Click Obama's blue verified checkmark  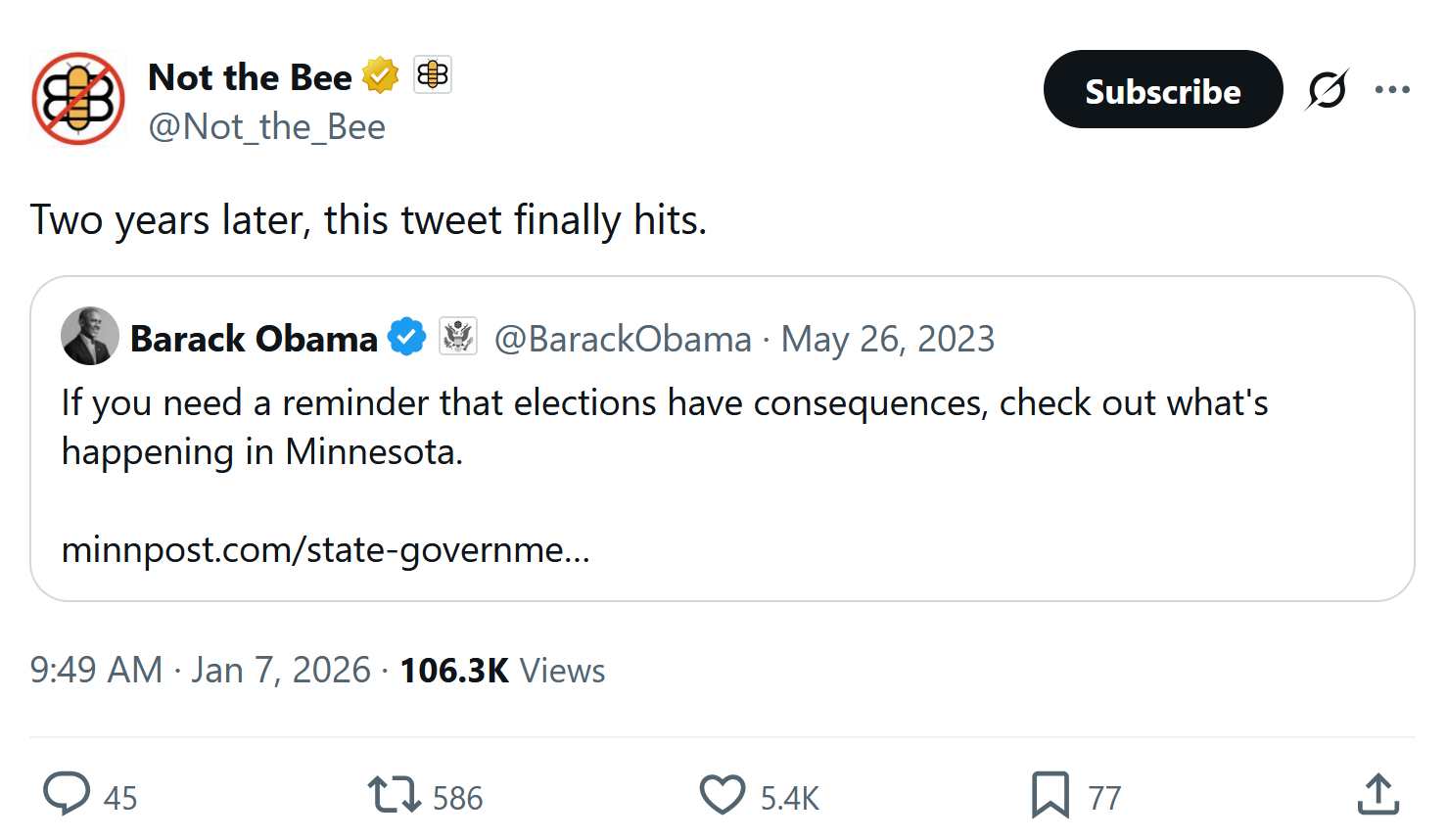406,337
